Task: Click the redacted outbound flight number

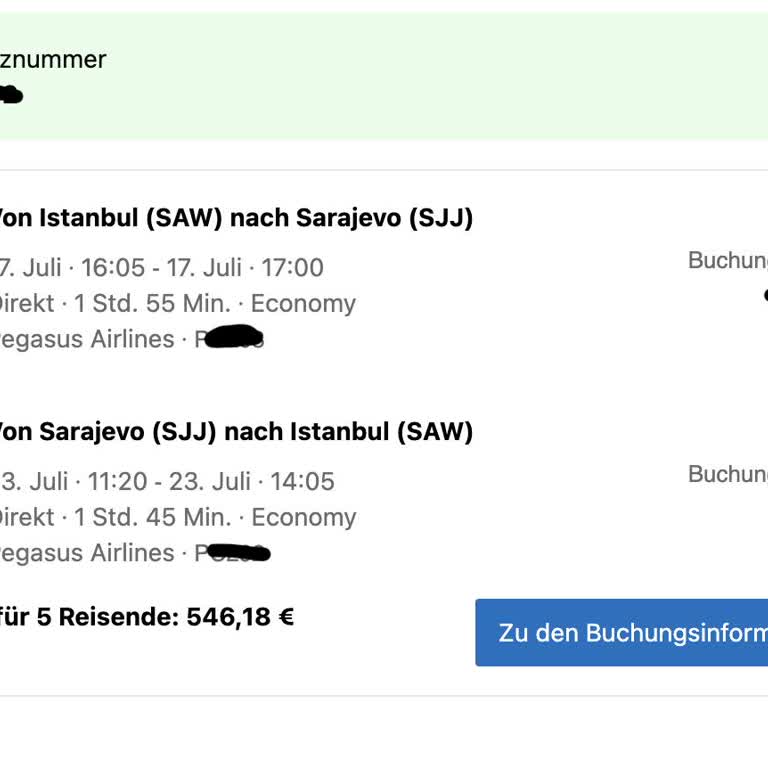Action: click(232, 338)
